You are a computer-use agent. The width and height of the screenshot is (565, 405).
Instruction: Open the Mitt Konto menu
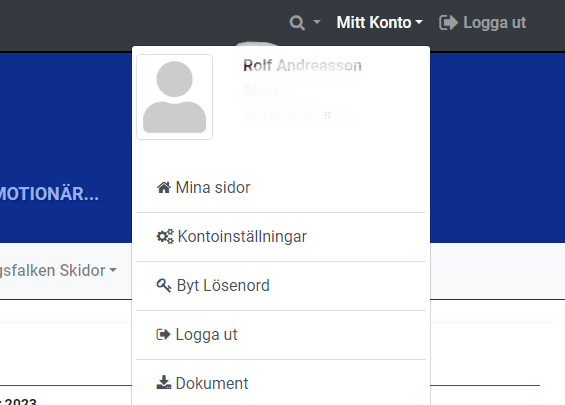tap(379, 22)
